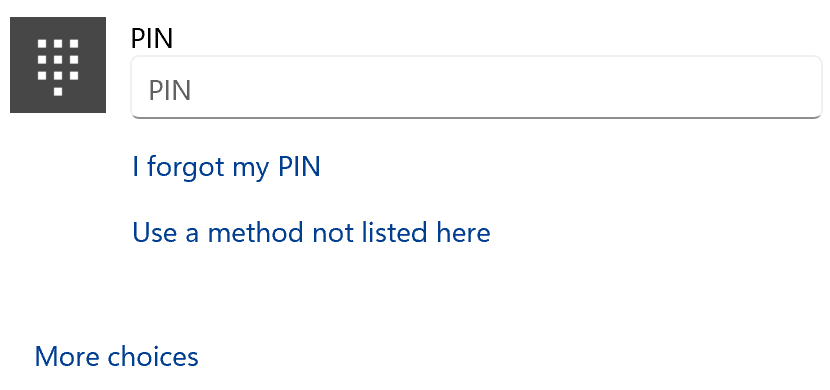Select the alternative sign-in method link
Viewport: 830px width, 390px height.
[x=311, y=232]
